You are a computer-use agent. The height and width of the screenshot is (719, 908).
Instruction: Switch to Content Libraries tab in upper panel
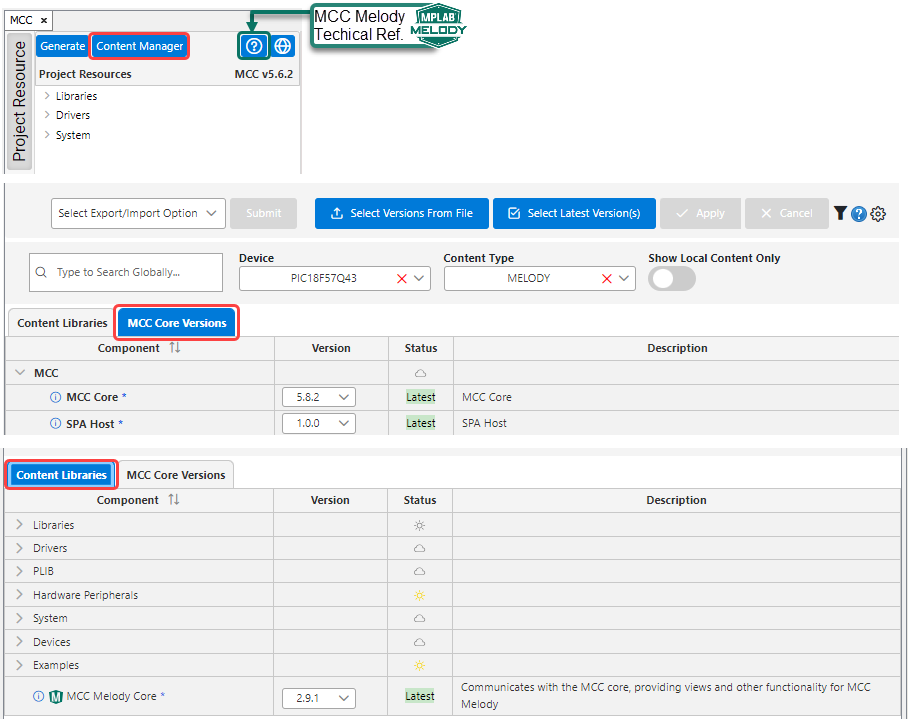(x=62, y=323)
